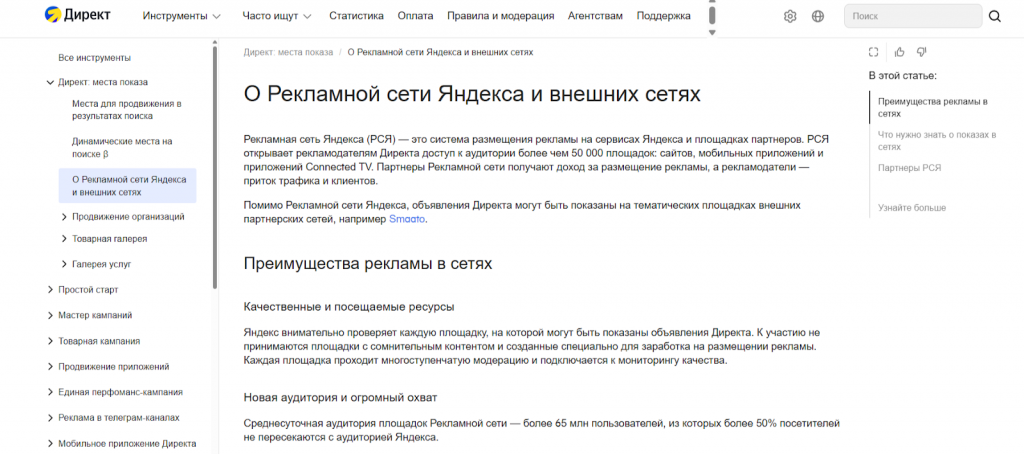Click the Yandex Direct logo

point(78,16)
